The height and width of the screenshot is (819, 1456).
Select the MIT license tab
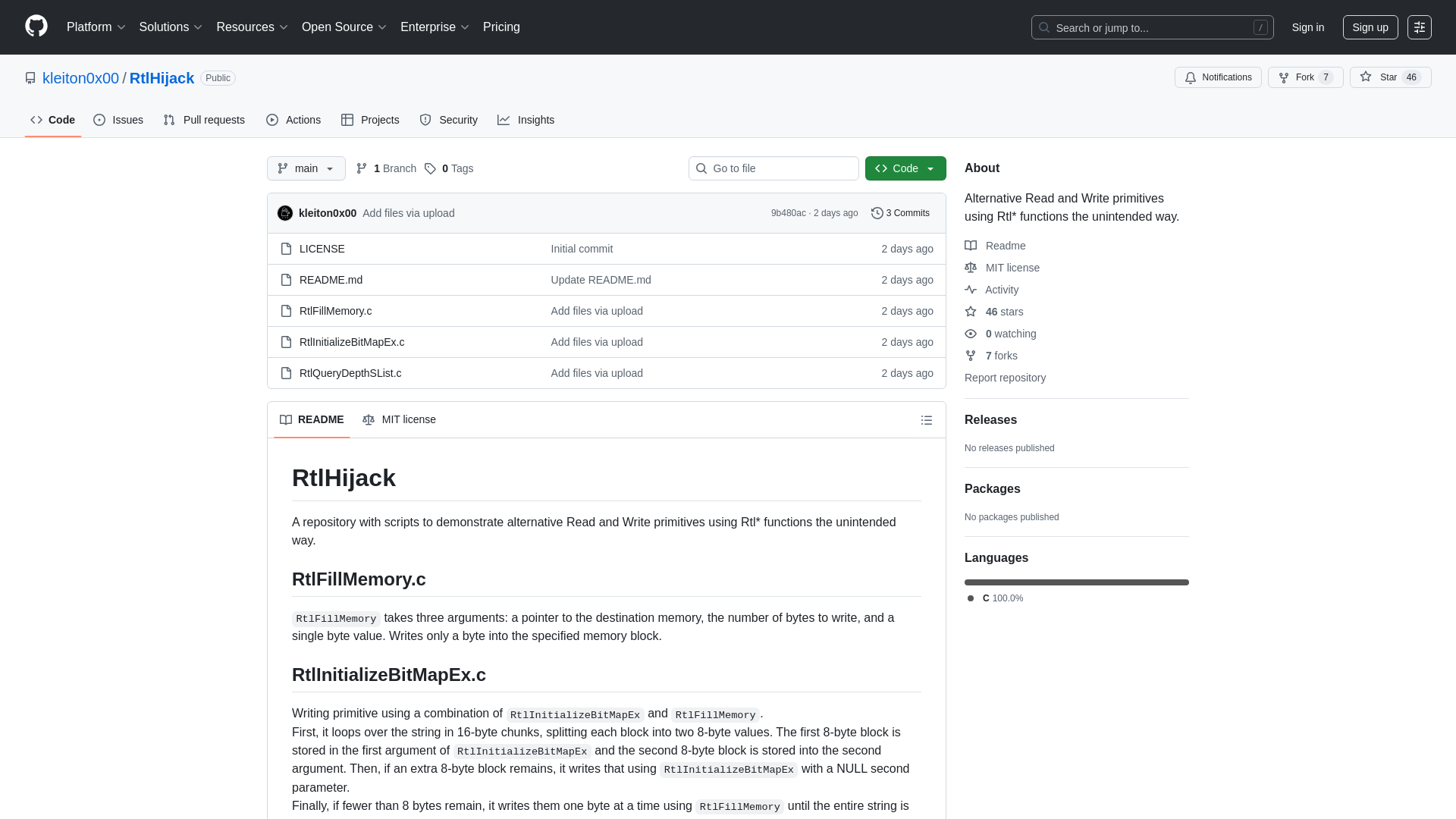399,419
